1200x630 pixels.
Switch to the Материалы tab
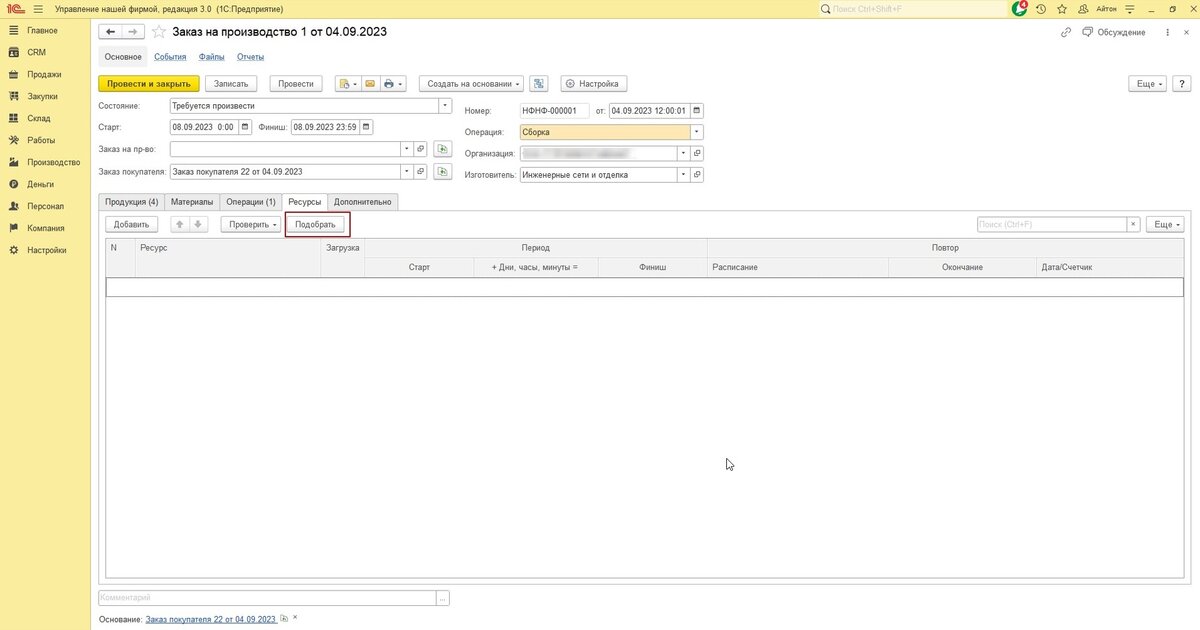coord(192,201)
